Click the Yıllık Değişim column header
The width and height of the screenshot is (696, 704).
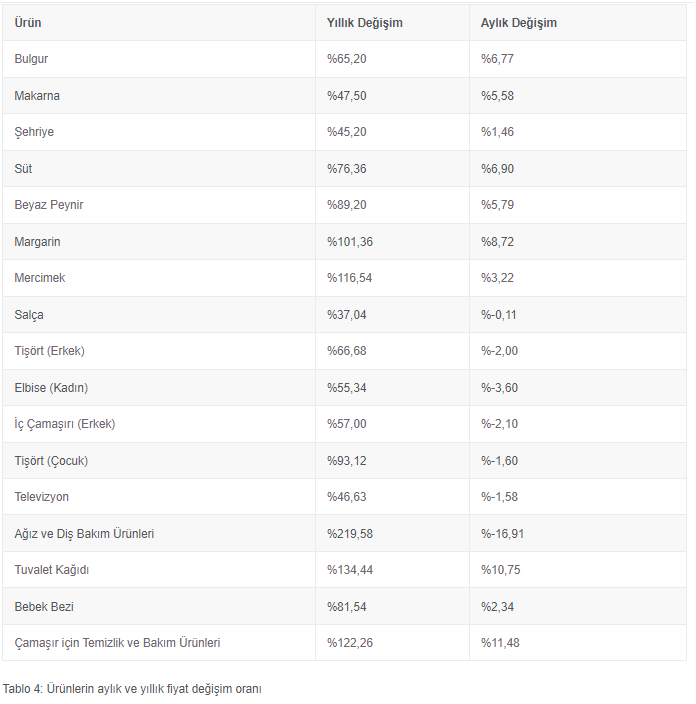[x=365, y=23]
